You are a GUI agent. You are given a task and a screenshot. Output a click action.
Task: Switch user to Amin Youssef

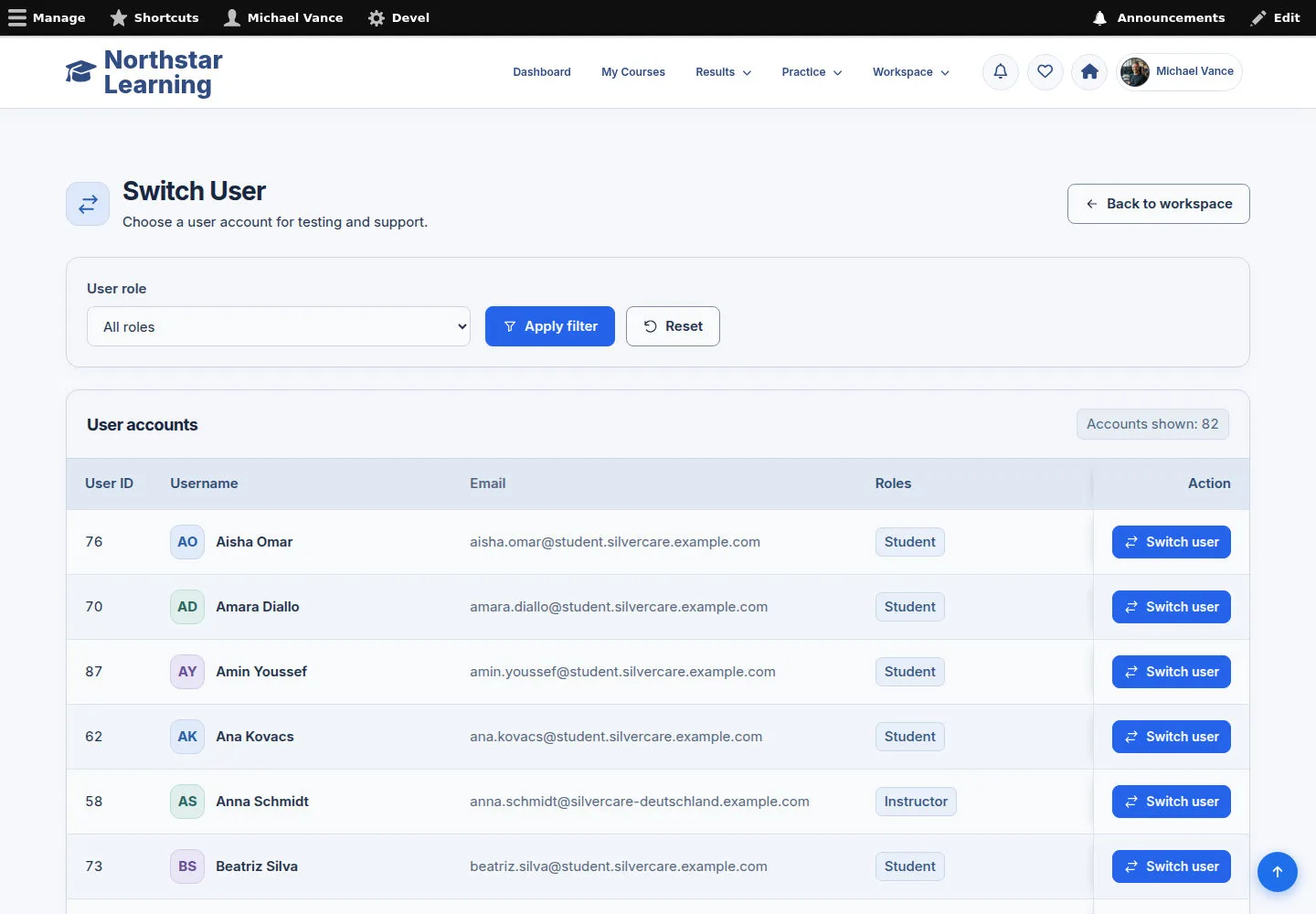click(x=1172, y=672)
